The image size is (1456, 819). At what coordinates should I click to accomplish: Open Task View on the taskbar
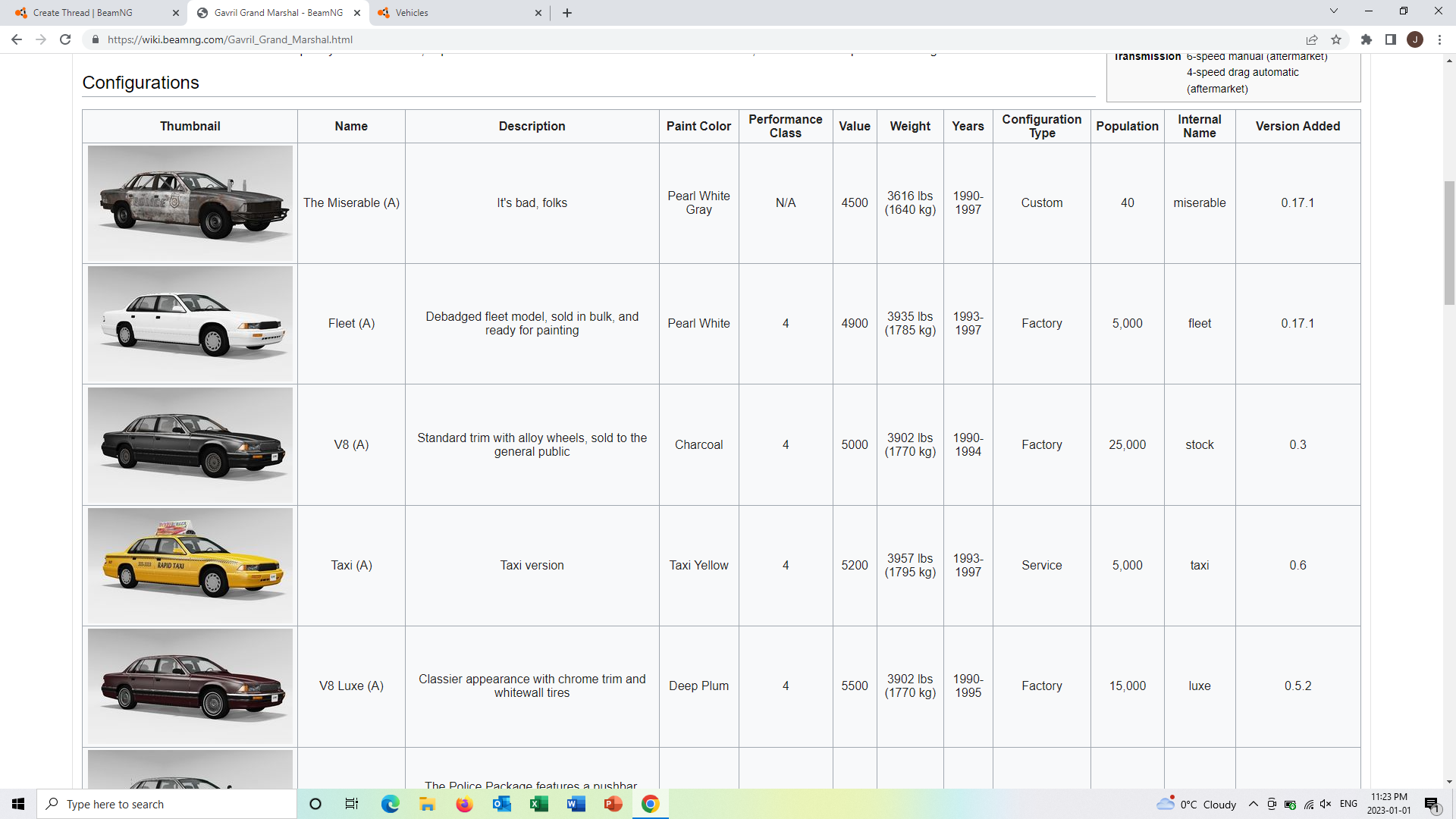tap(352, 804)
